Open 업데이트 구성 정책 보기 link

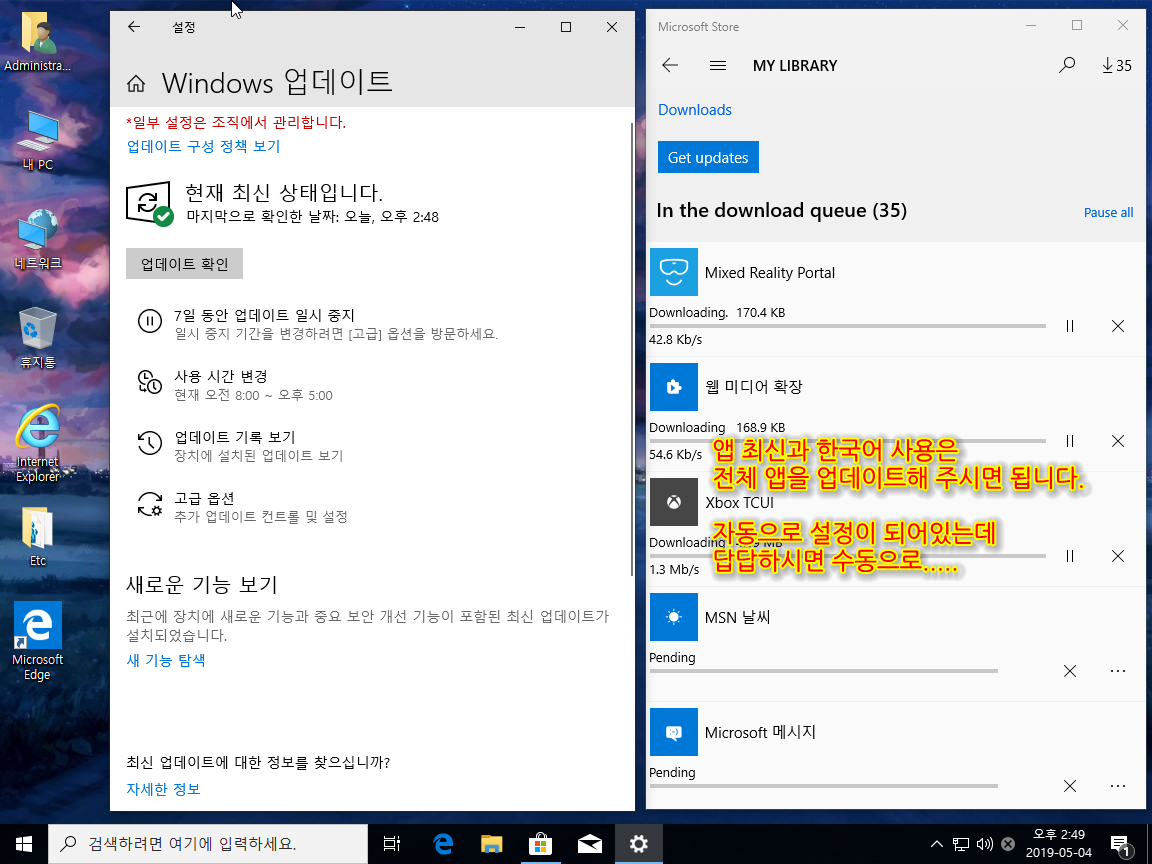tap(203, 146)
